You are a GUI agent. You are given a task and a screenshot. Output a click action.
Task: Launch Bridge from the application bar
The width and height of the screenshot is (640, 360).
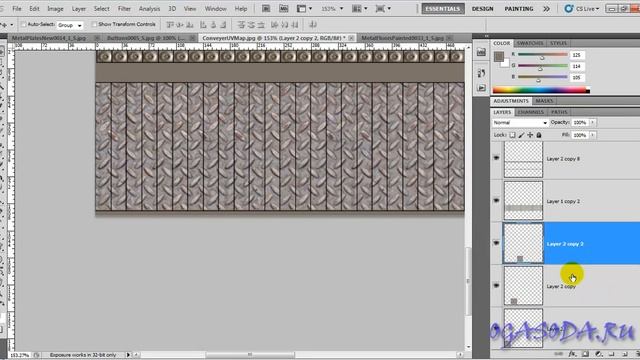pos(266,9)
